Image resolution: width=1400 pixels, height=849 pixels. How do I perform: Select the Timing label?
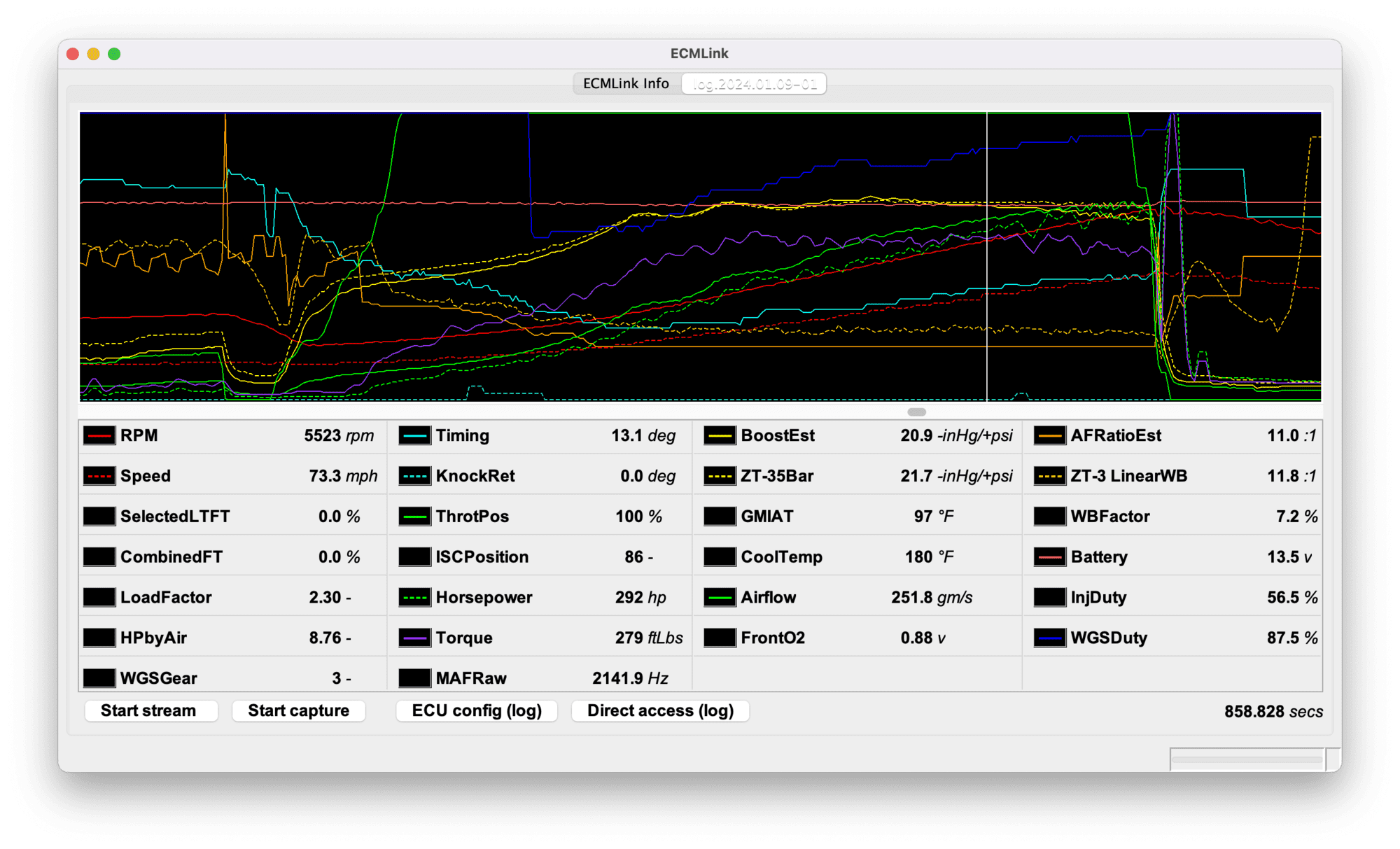pyautogui.click(x=463, y=435)
